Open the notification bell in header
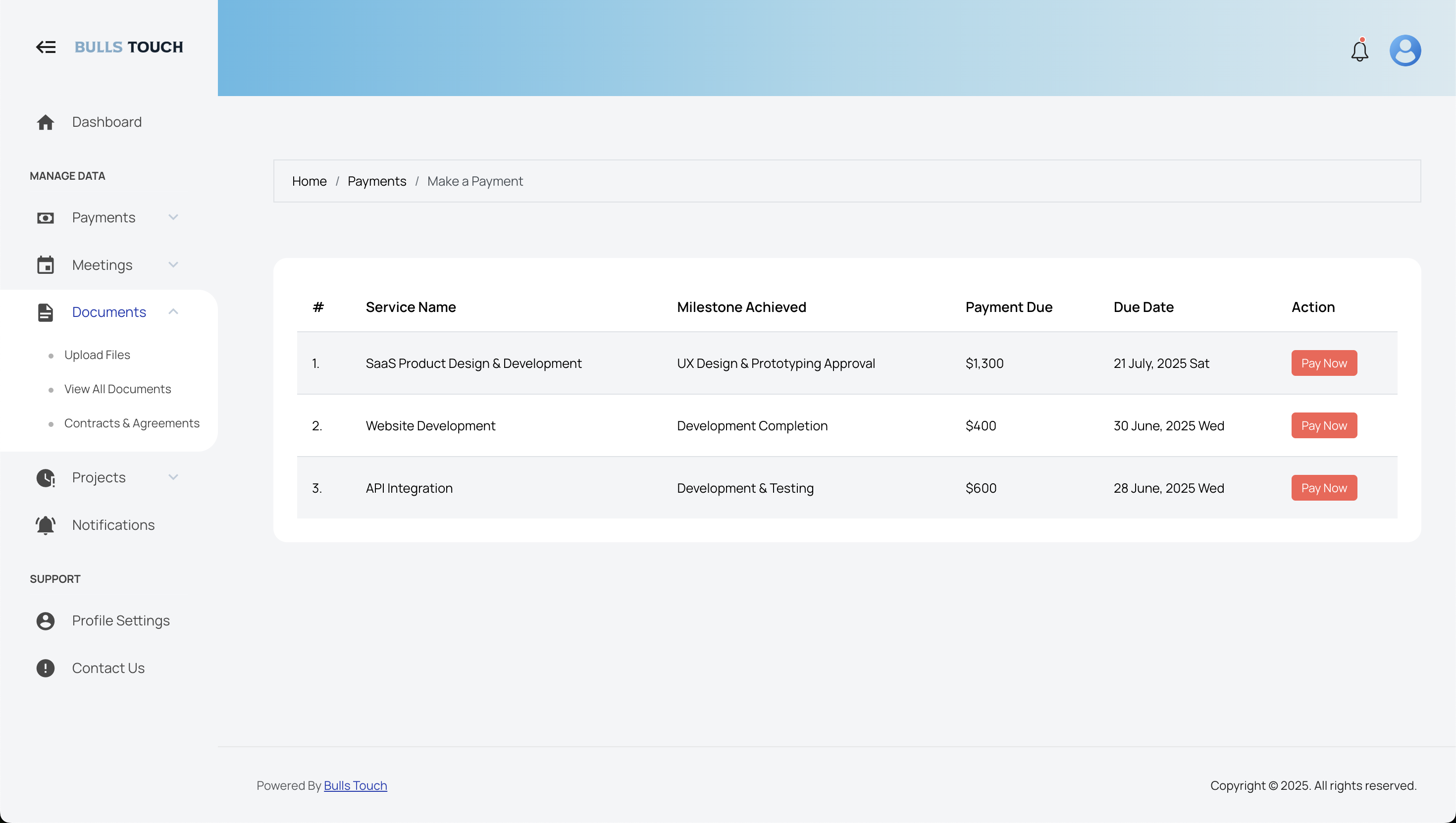Screen dimensions: 1456x823 [x=1359, y=51]
